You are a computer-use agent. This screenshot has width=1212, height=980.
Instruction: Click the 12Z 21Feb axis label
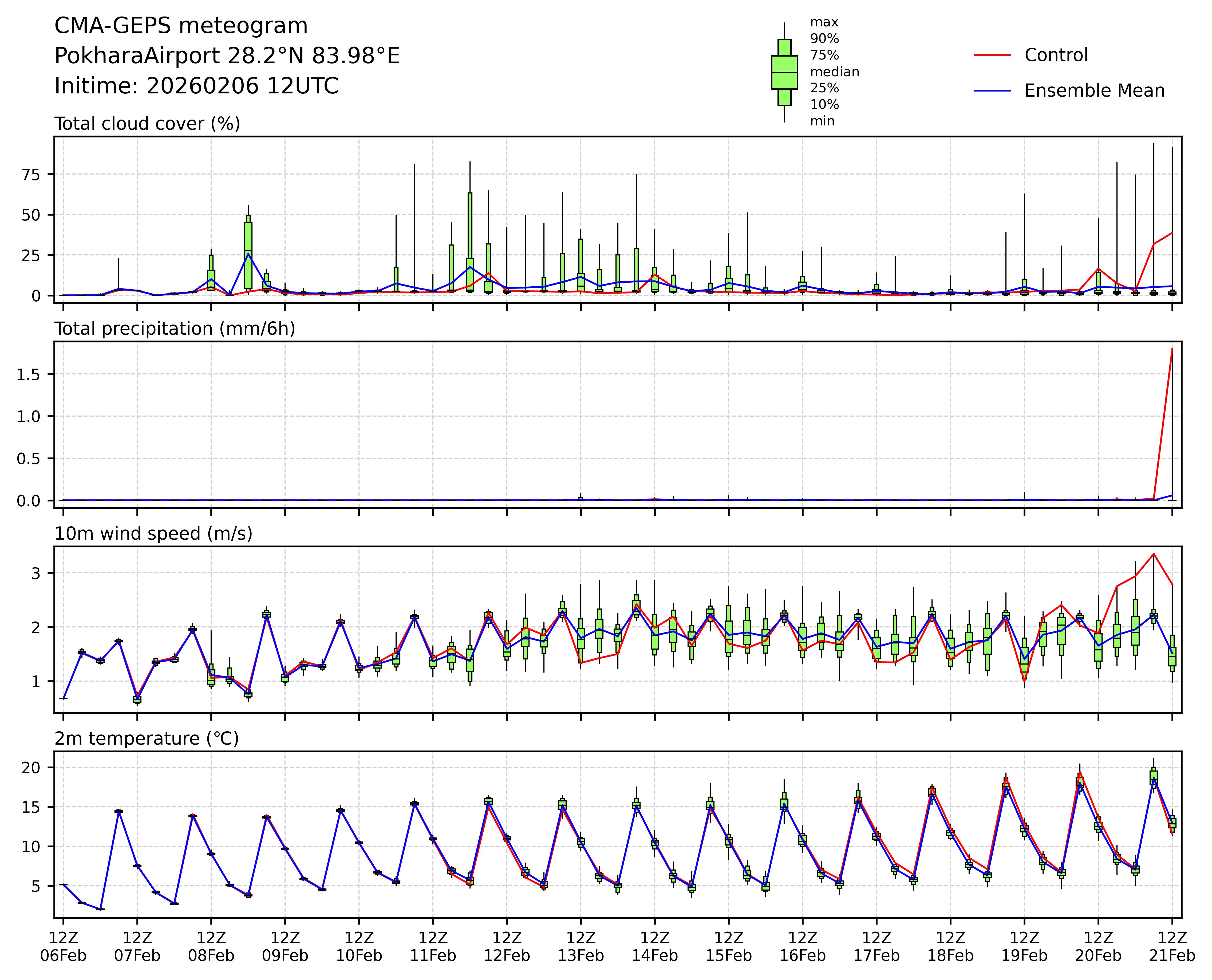pos(1172,947)
